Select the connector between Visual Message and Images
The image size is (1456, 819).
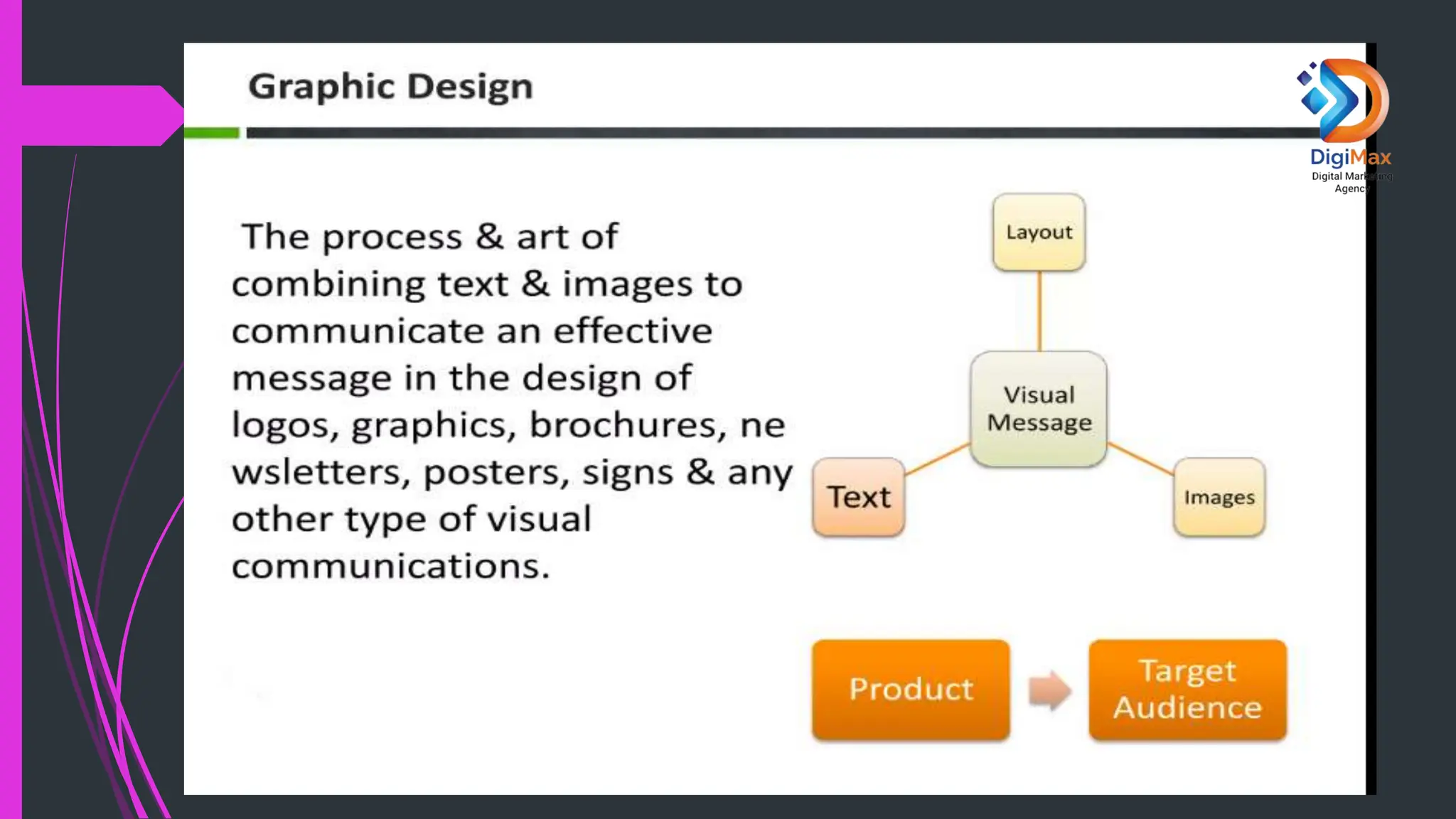1140,459
